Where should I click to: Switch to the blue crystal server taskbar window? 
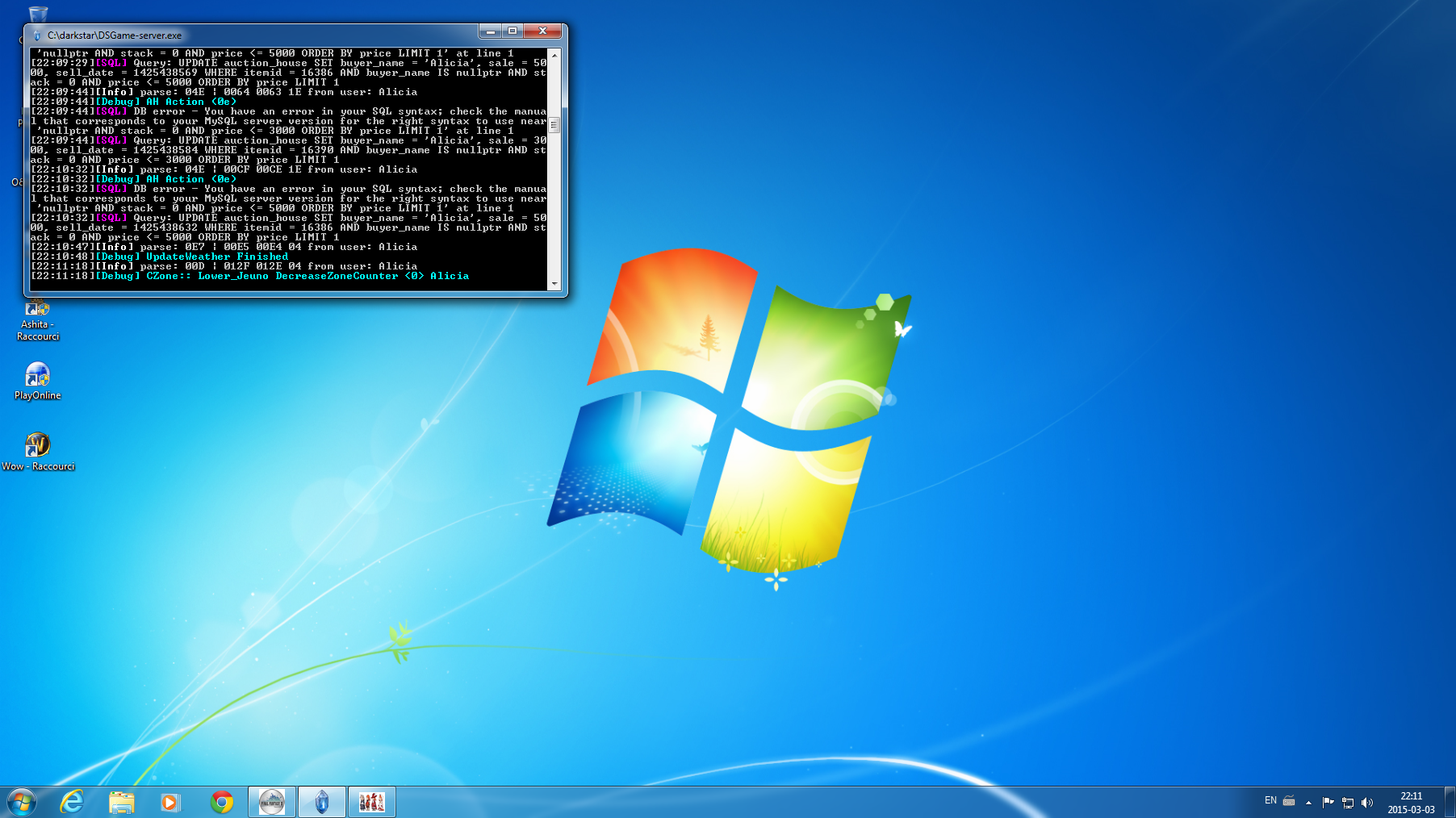[322, 802]
